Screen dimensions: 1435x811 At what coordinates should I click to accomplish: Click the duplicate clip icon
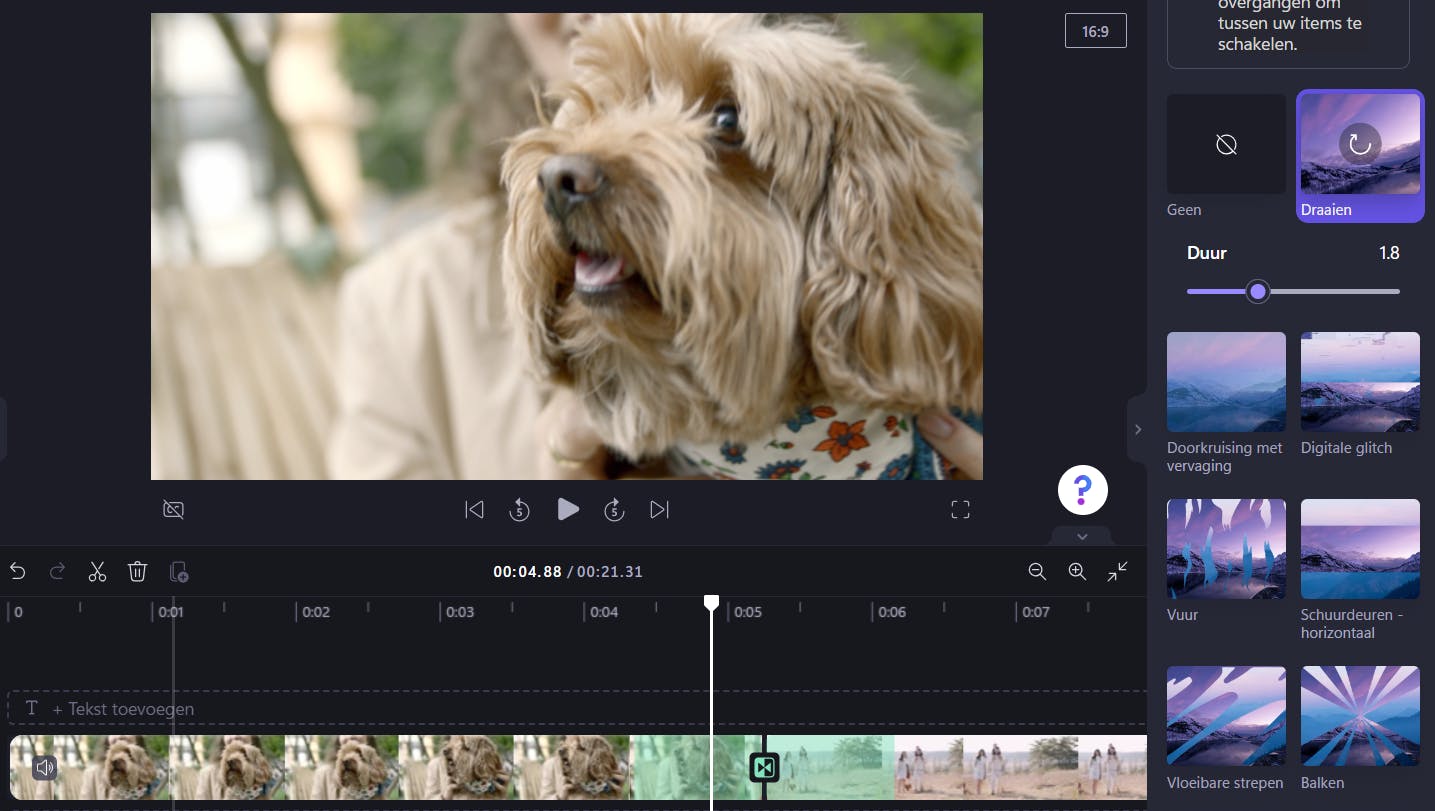(x=179, y=571)
